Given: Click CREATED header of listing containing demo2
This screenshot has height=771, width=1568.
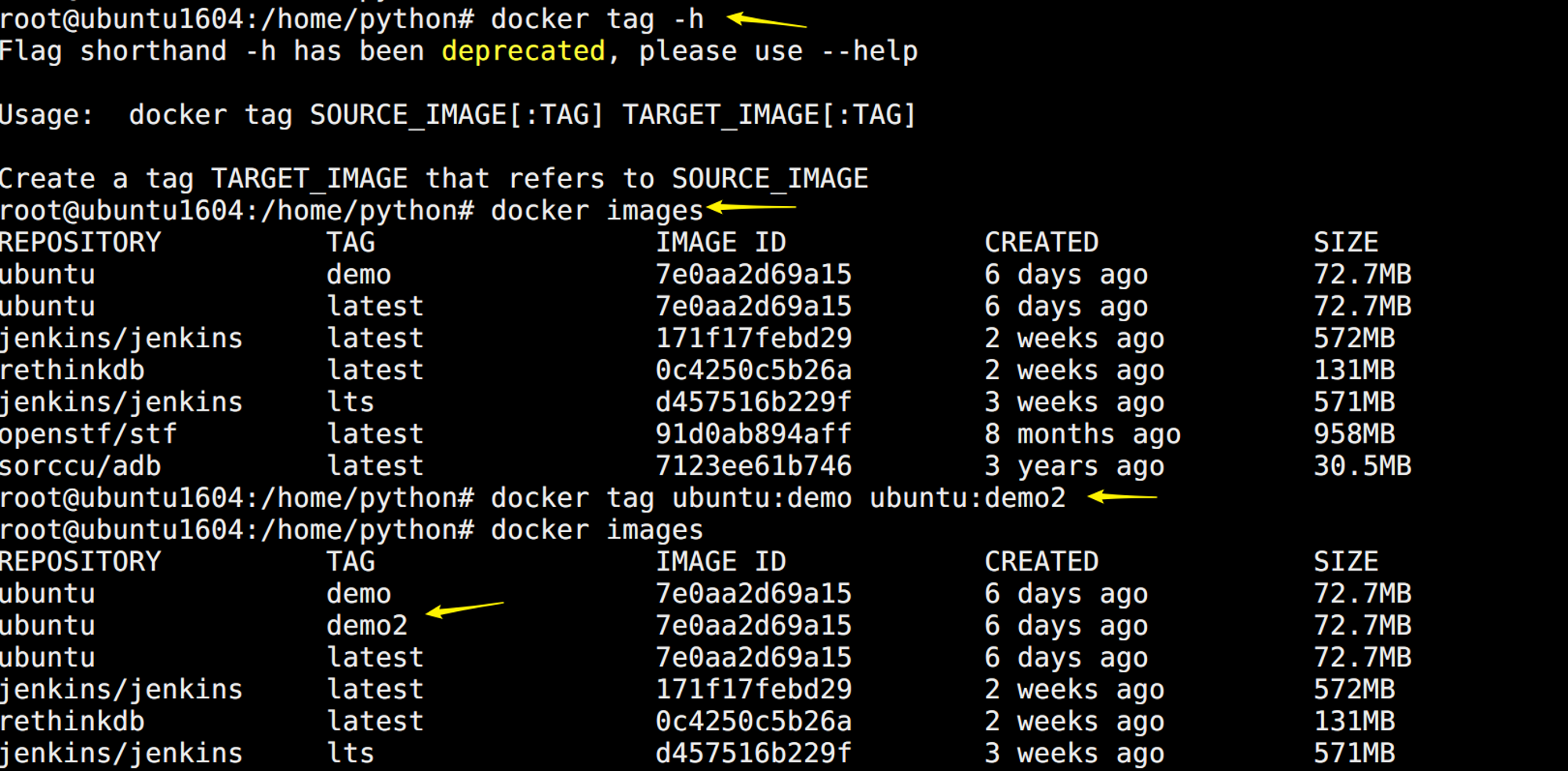Looking at the screenshot, I should pos(1042,562).
